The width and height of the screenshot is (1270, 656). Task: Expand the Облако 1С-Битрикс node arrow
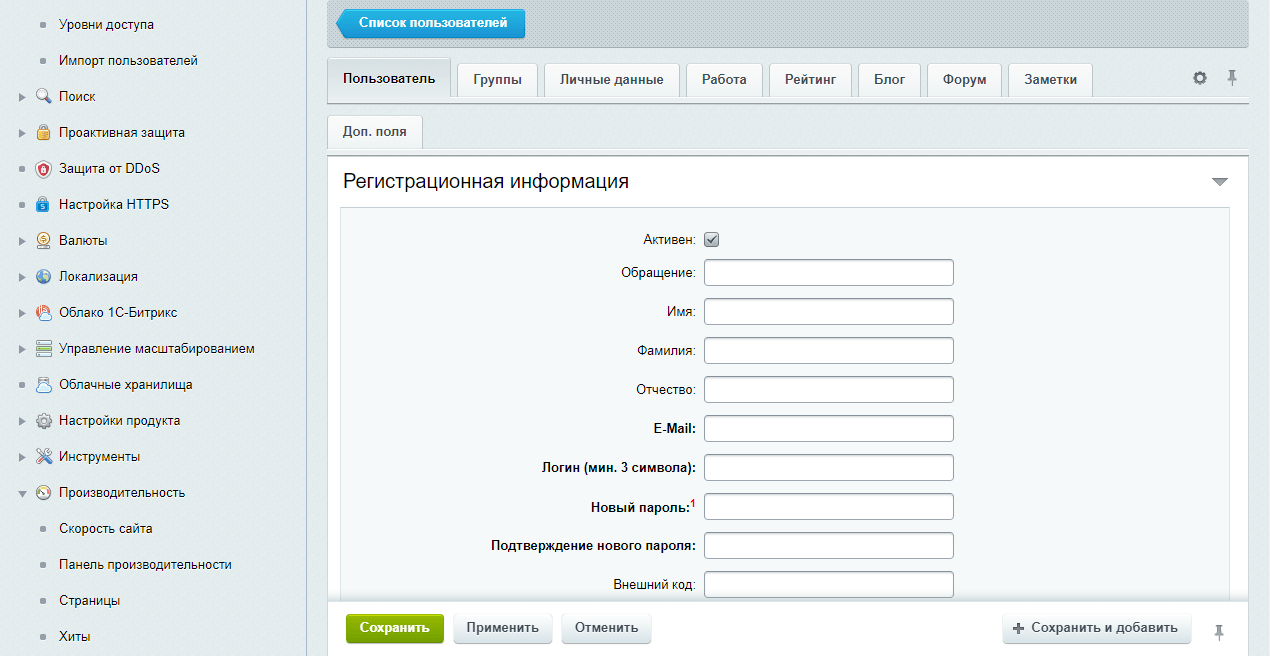pos(22,313)
